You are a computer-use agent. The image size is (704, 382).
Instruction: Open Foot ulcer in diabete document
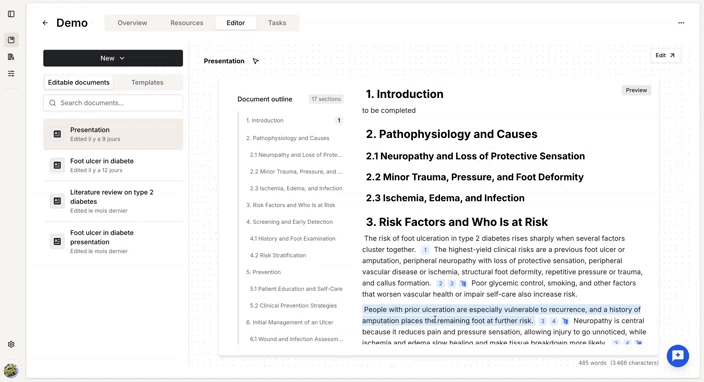113,165
